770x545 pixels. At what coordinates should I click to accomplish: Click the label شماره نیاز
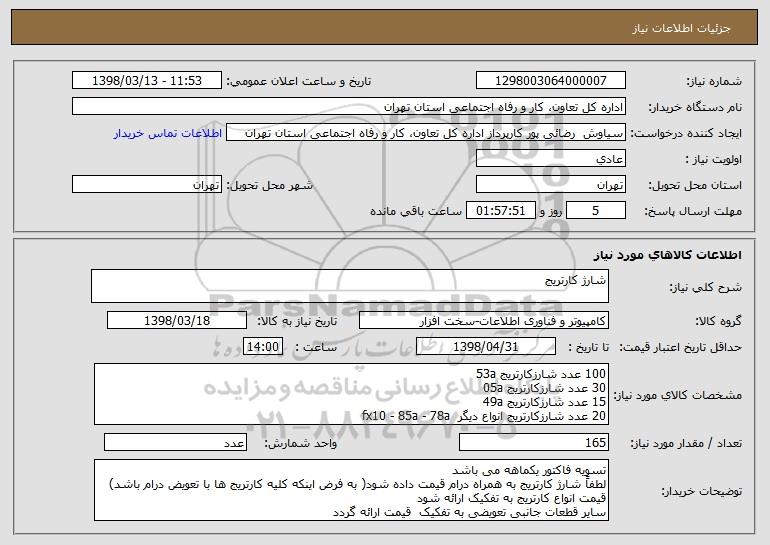pyautogui.click(x=714, y=82)
